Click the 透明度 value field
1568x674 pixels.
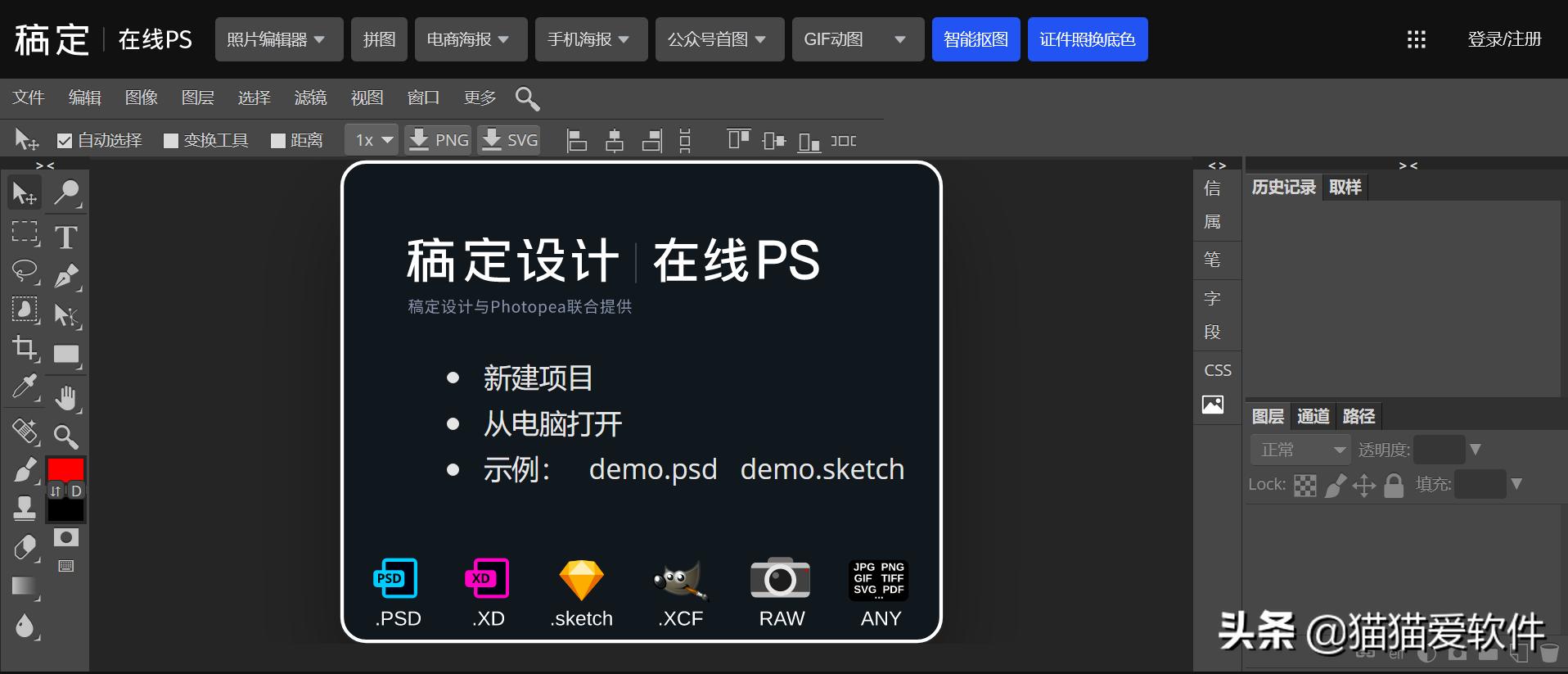(1440, 450)
